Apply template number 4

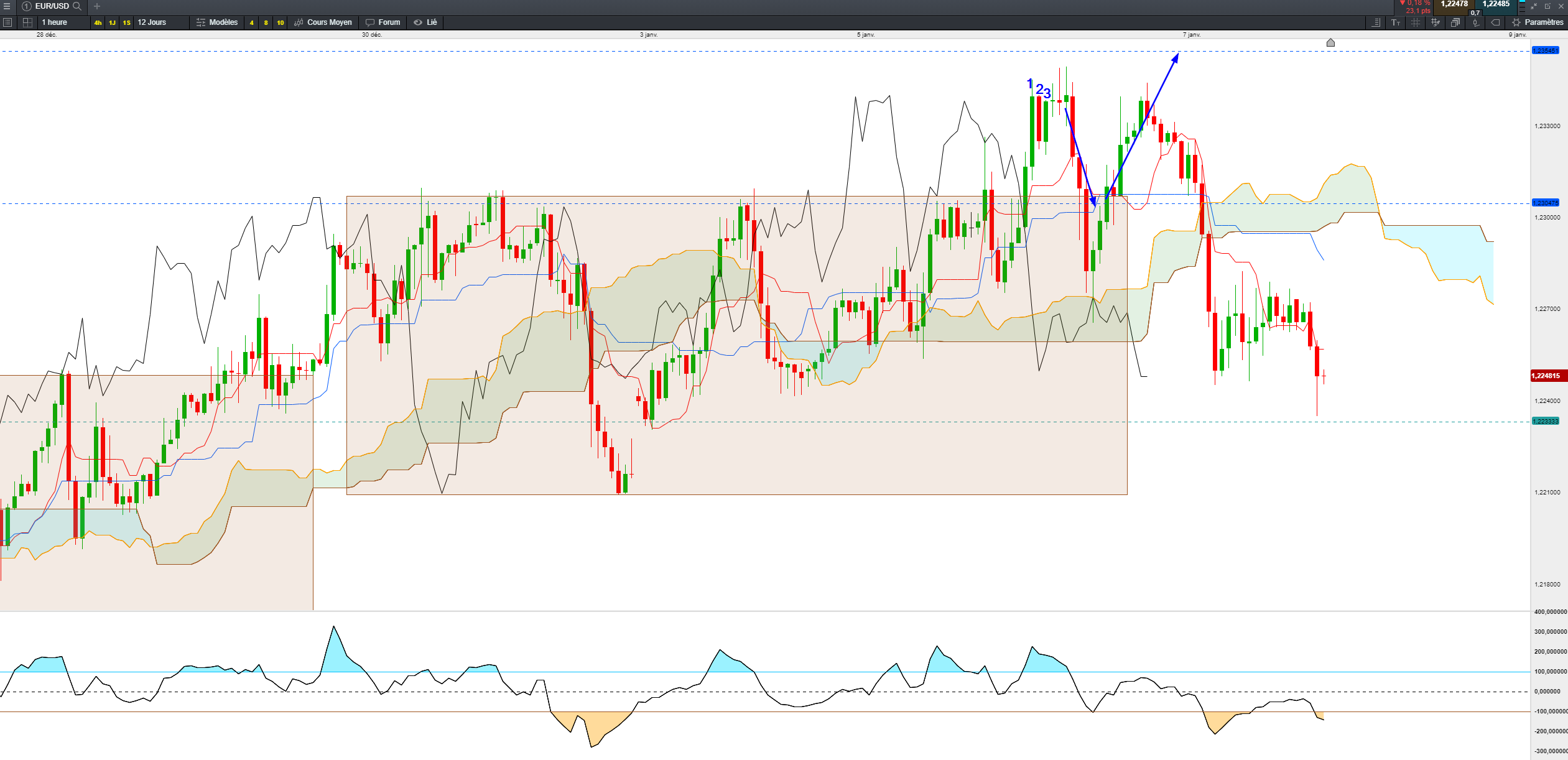click(x=251, y=23)
